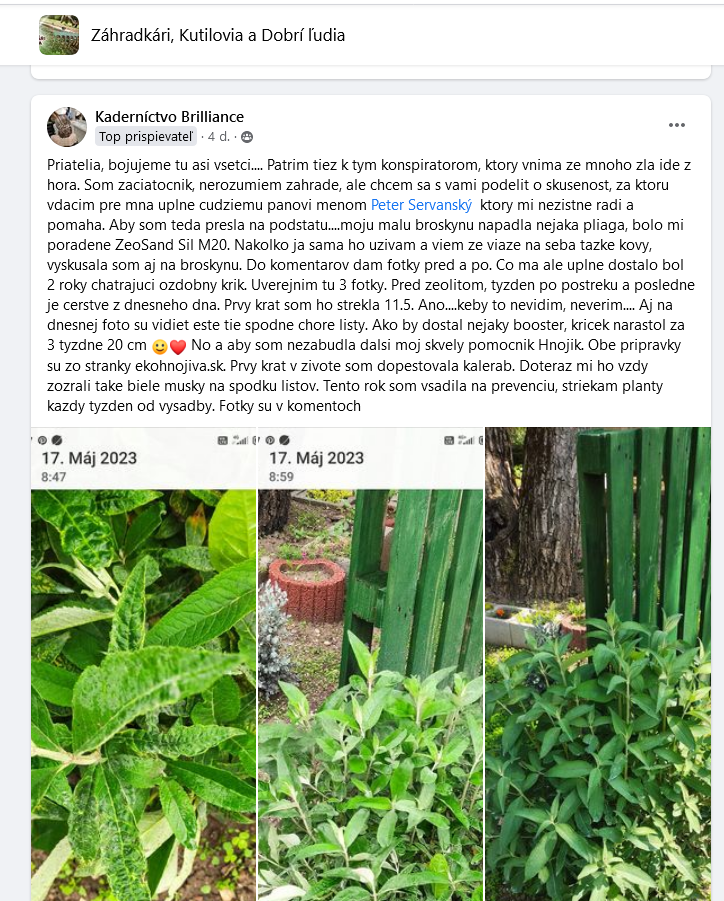Open the close-up leaf photo dated 8:47
724x901 pixels.
[x=144, y=664]
